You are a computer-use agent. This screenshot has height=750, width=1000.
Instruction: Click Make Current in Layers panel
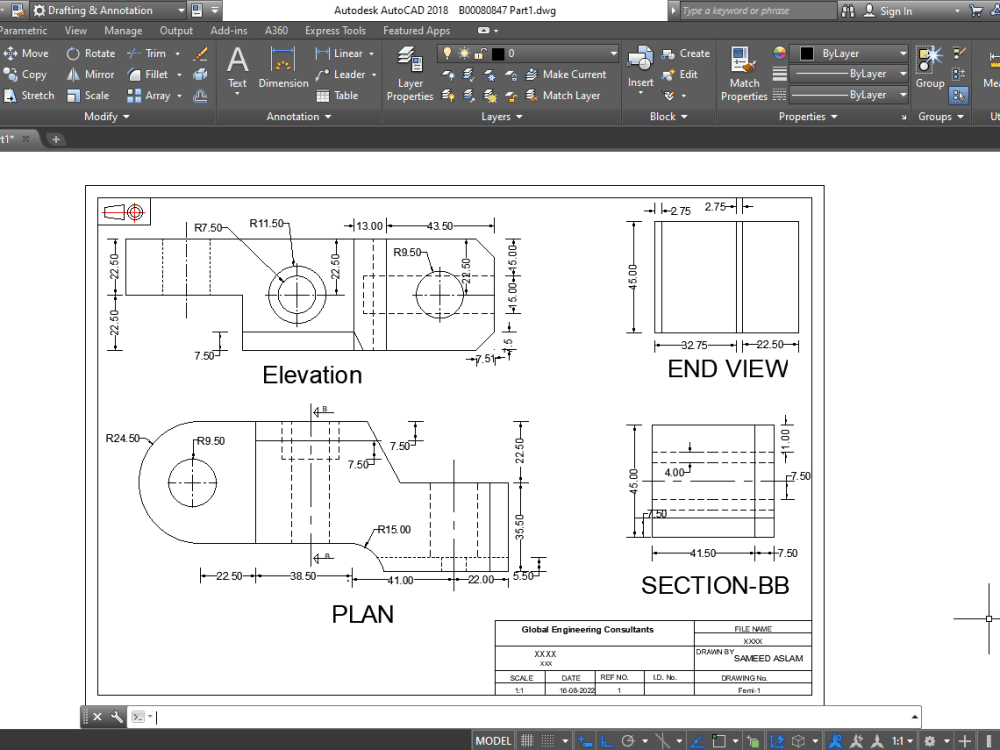click(x=571, y=74)
